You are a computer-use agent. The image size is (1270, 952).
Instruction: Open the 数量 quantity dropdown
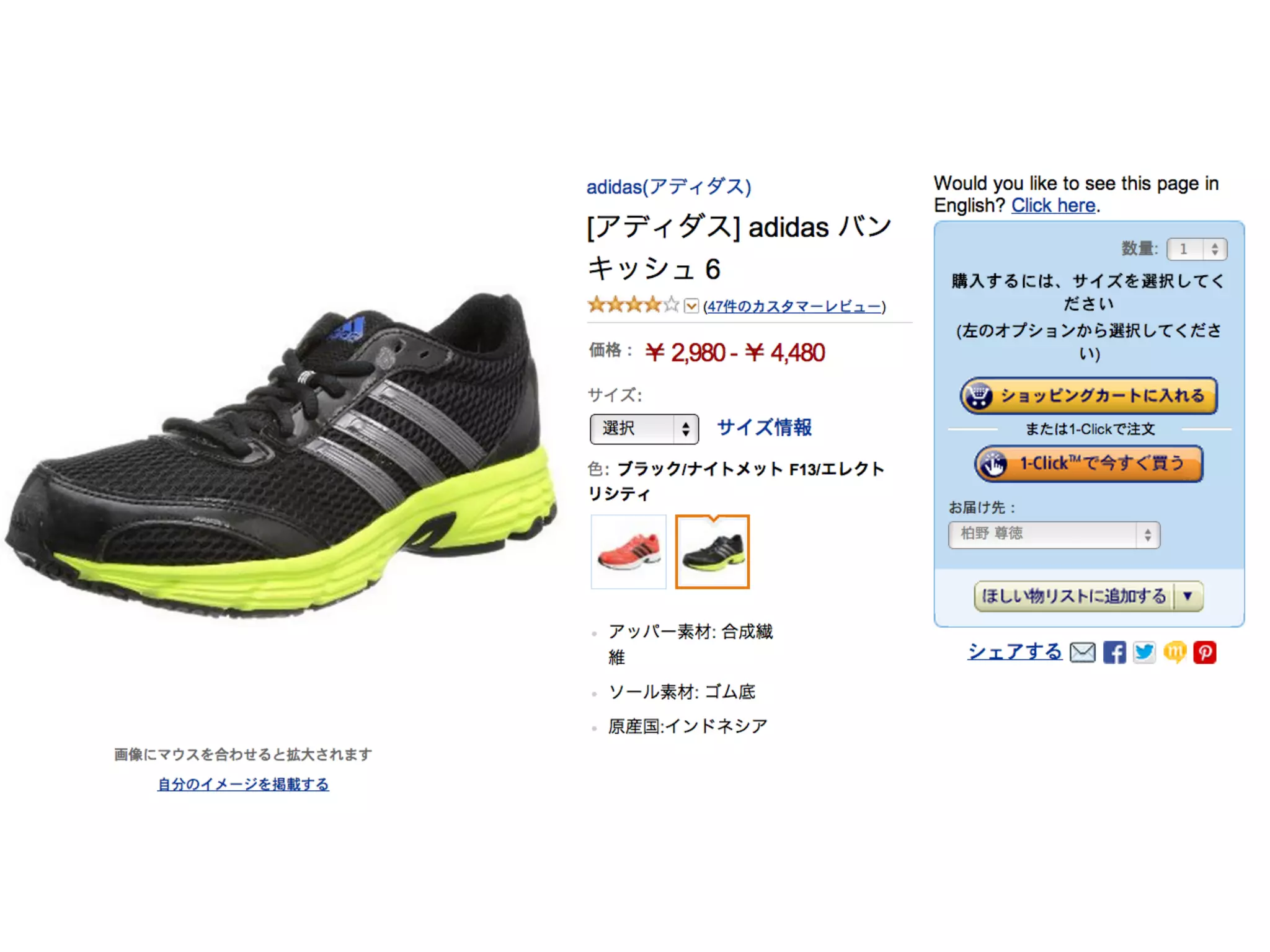[1197, 249]
